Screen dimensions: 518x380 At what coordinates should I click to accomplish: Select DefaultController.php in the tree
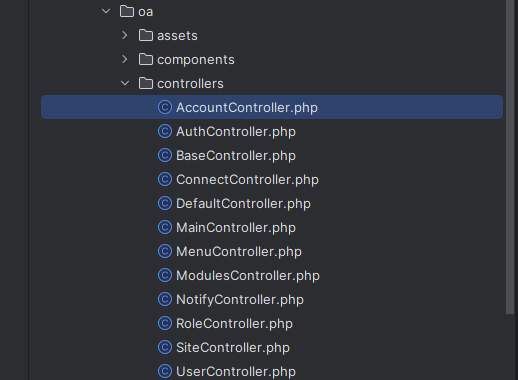[x=243, y=203]
